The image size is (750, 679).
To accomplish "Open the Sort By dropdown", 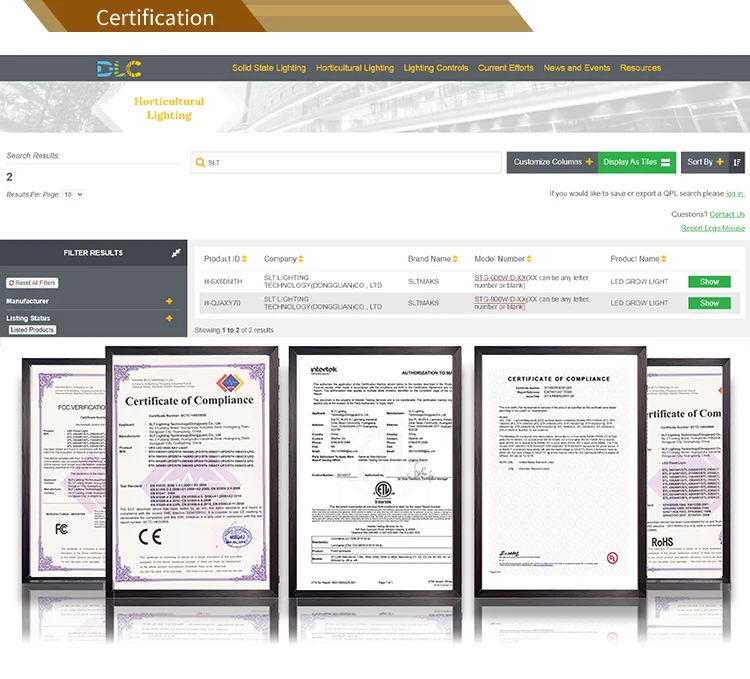I will click(x=704, y=162).
